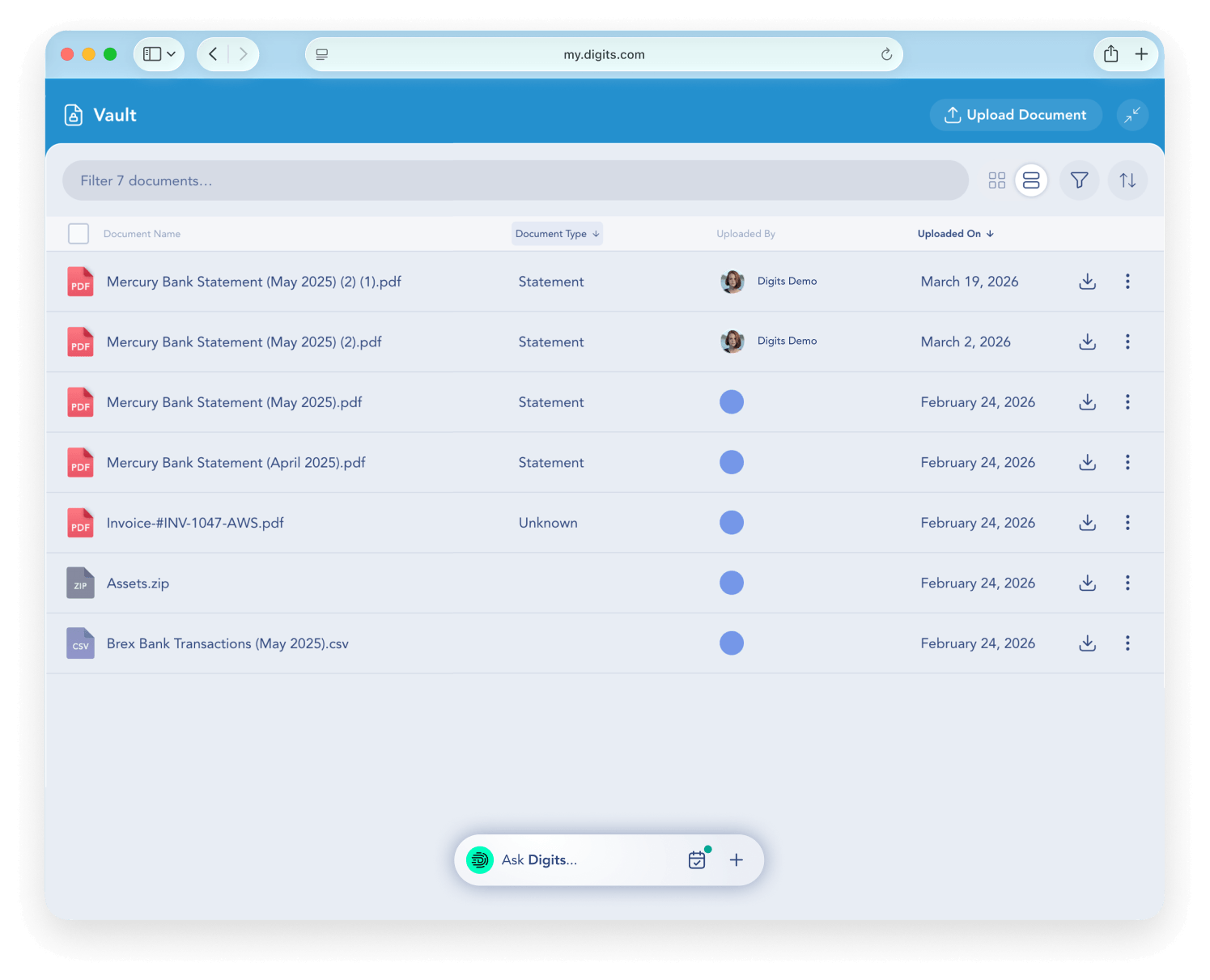This screenshot has height=980, width=1210.
Task: Open the Safari sidebar dropdown chevron
Action: coord(172,54)
